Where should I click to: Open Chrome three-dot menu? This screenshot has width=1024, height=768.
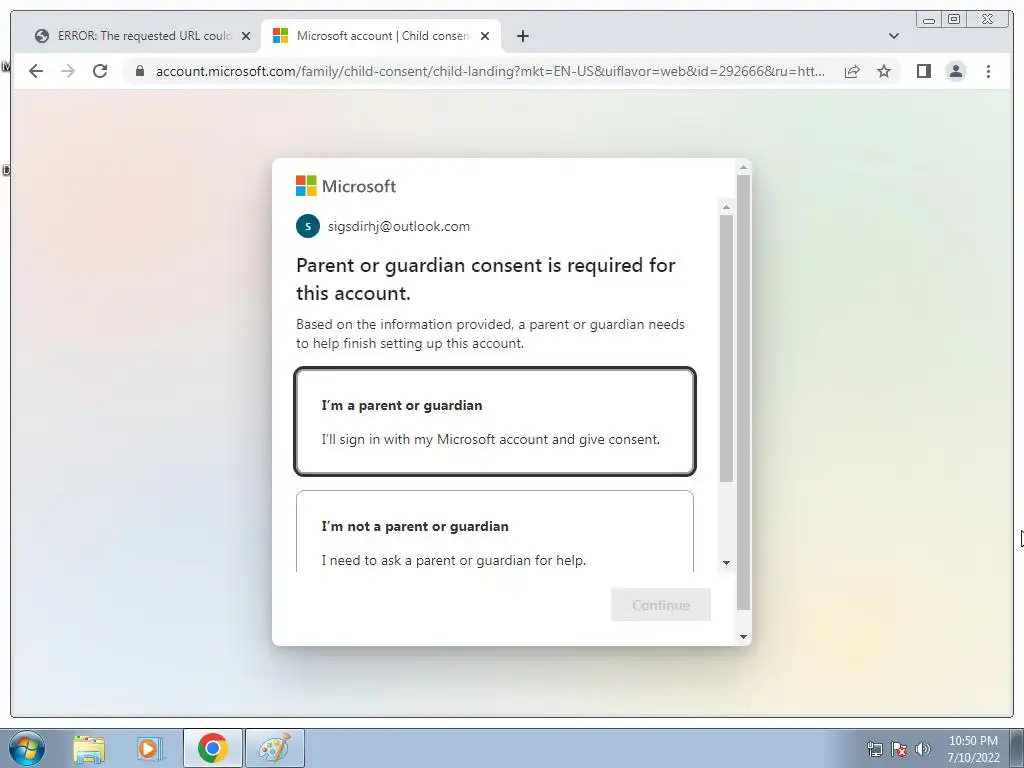coord(988,71)
